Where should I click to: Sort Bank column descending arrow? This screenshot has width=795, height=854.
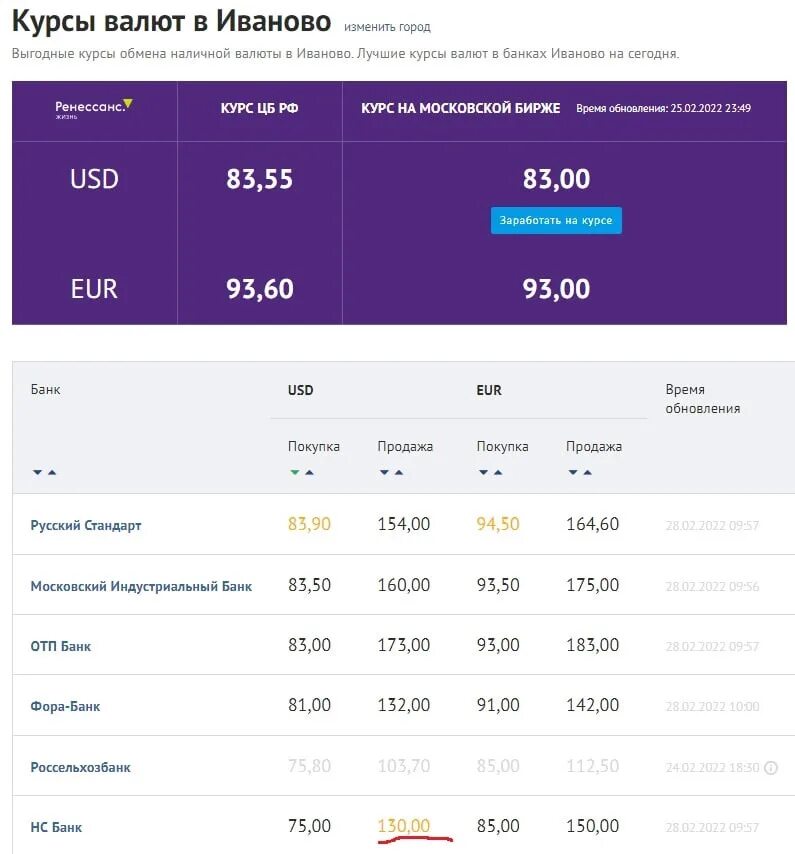[38, 472]
